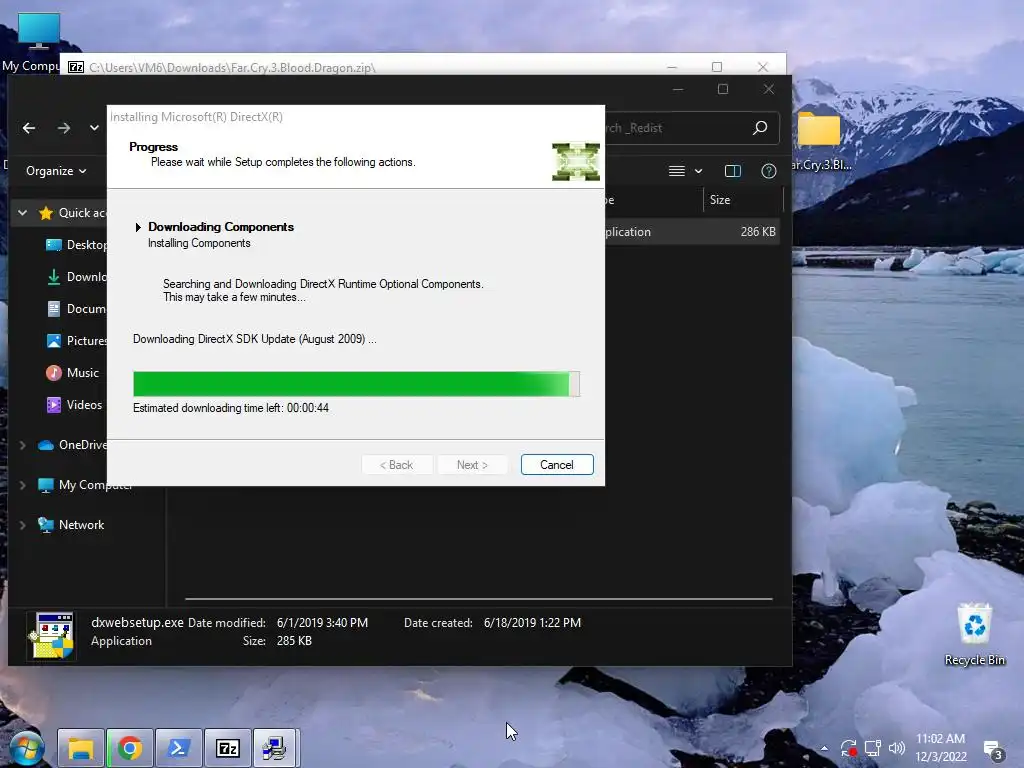Cancel the DirectX installation
Screen dimensions: 1024x768
click(x=557, y=464)
